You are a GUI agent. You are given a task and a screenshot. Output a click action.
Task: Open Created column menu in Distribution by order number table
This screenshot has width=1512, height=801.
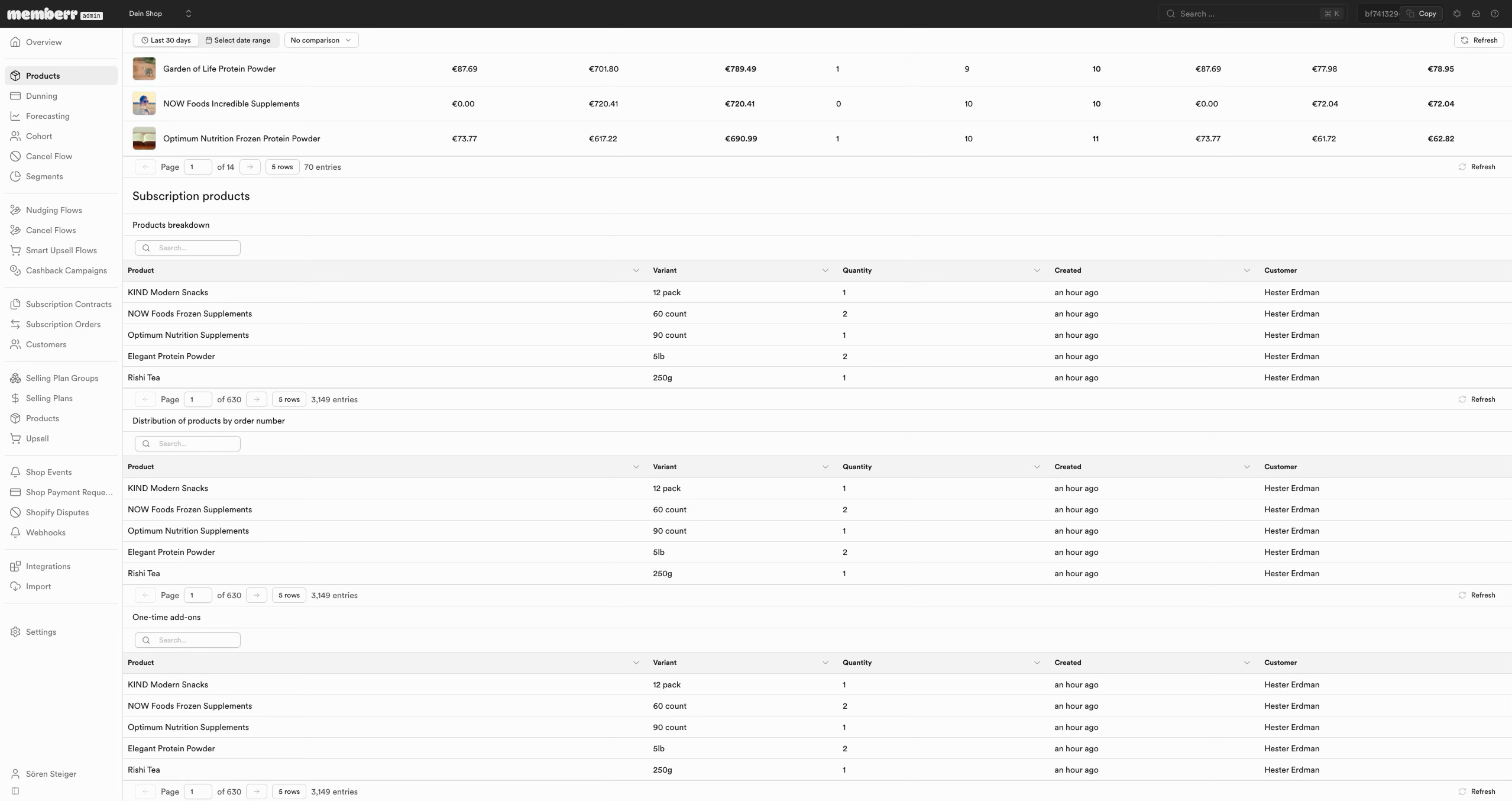[x=1247, y=467]
